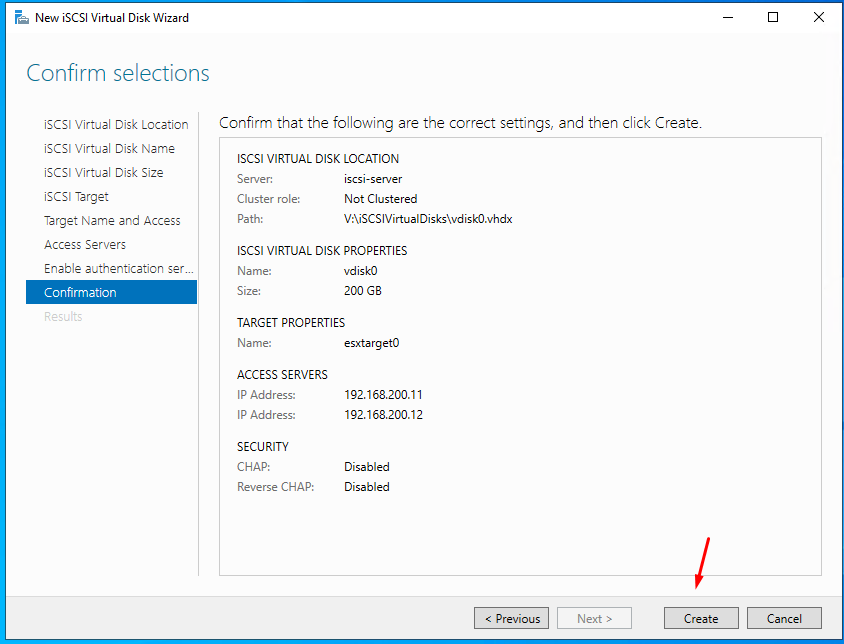Viewport: 844px width, 644px height.
Task: Click the 200 GB size value
Action: click(362, 291)
